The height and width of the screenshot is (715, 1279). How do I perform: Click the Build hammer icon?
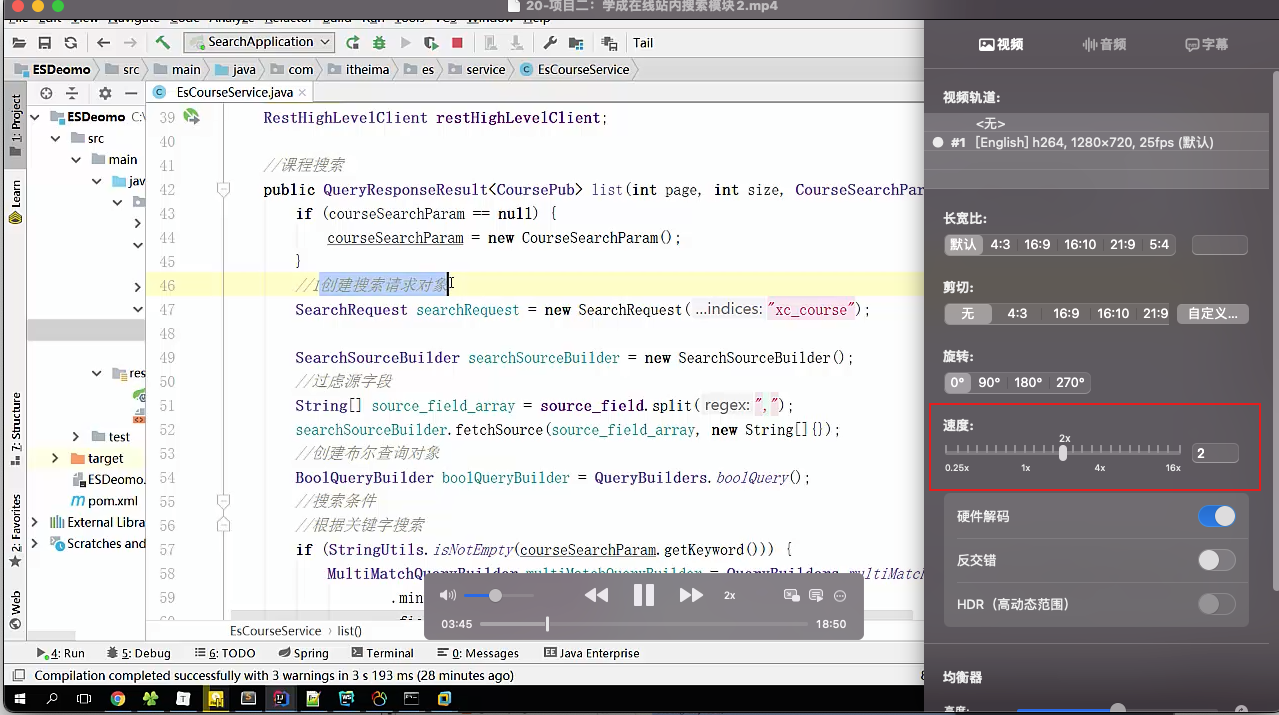(162, 43)
